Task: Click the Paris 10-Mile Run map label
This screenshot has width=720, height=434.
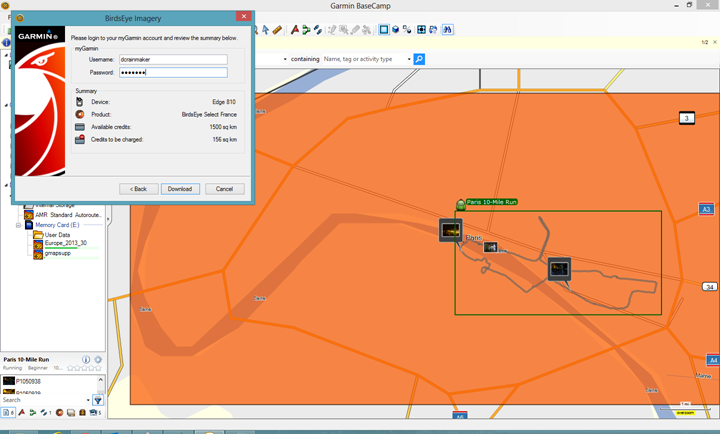Action: point(492,202)
